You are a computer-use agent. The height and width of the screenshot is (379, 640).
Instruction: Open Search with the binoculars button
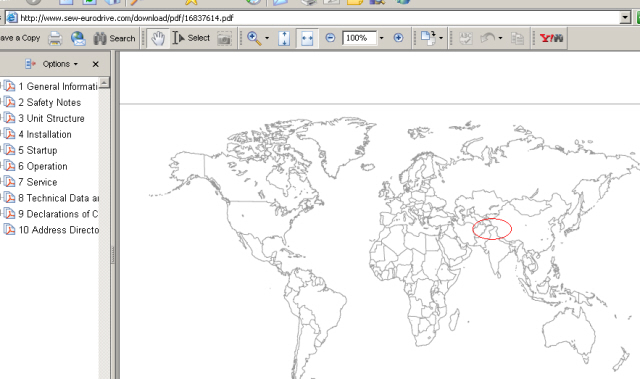tap(114, 38)
